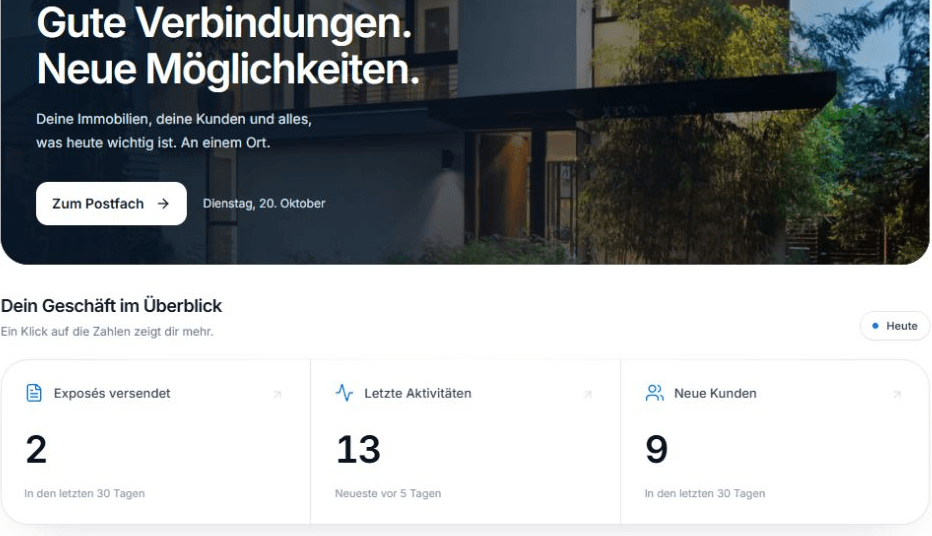Click the Letzte Aktivitäten label
Viewport: 932px width, 536px height.
pyautogui.click(x=418, y=393)
